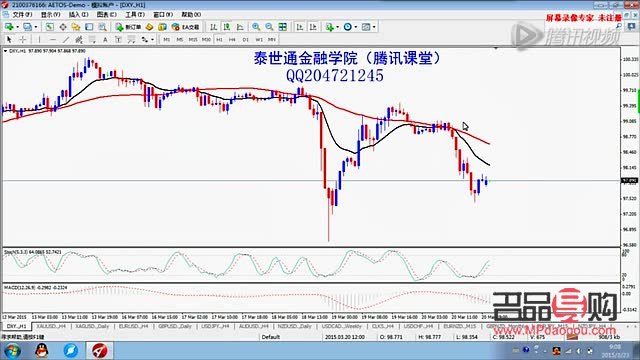Switch chart to bar chart mode
This screenshot has width=640, height=360.
213,27
